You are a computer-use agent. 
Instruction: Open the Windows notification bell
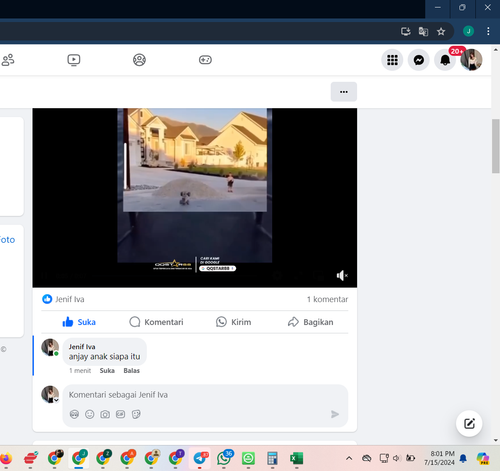463,459
